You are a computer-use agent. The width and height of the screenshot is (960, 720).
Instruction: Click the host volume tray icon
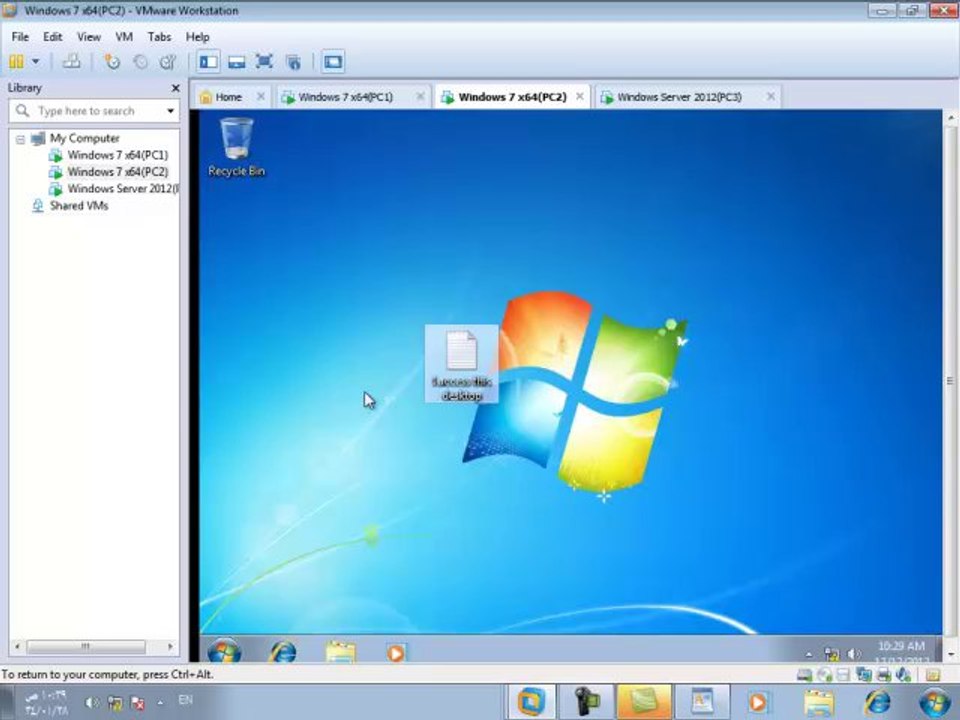(92, 703)
